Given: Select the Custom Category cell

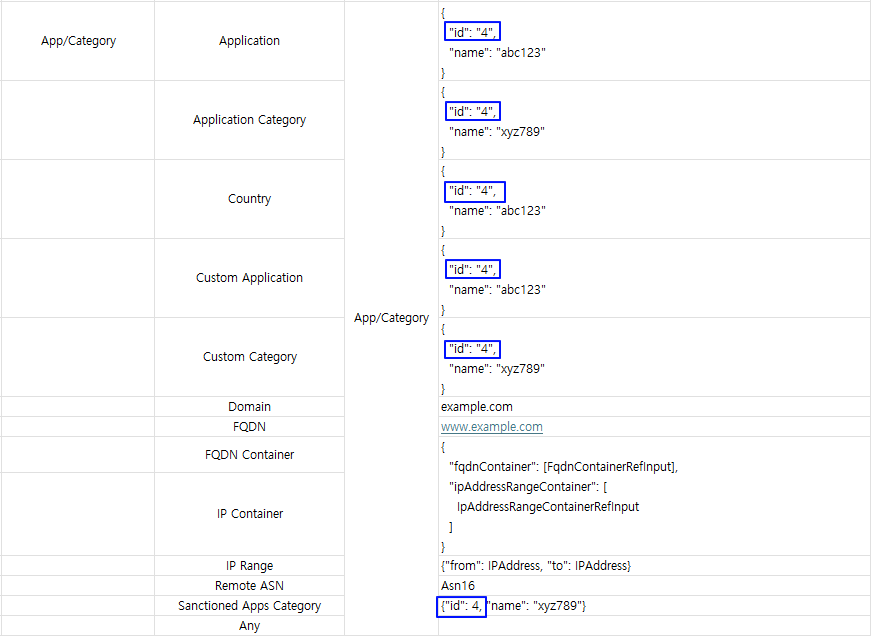Looking at the screenshot, I should coord(249,357).
